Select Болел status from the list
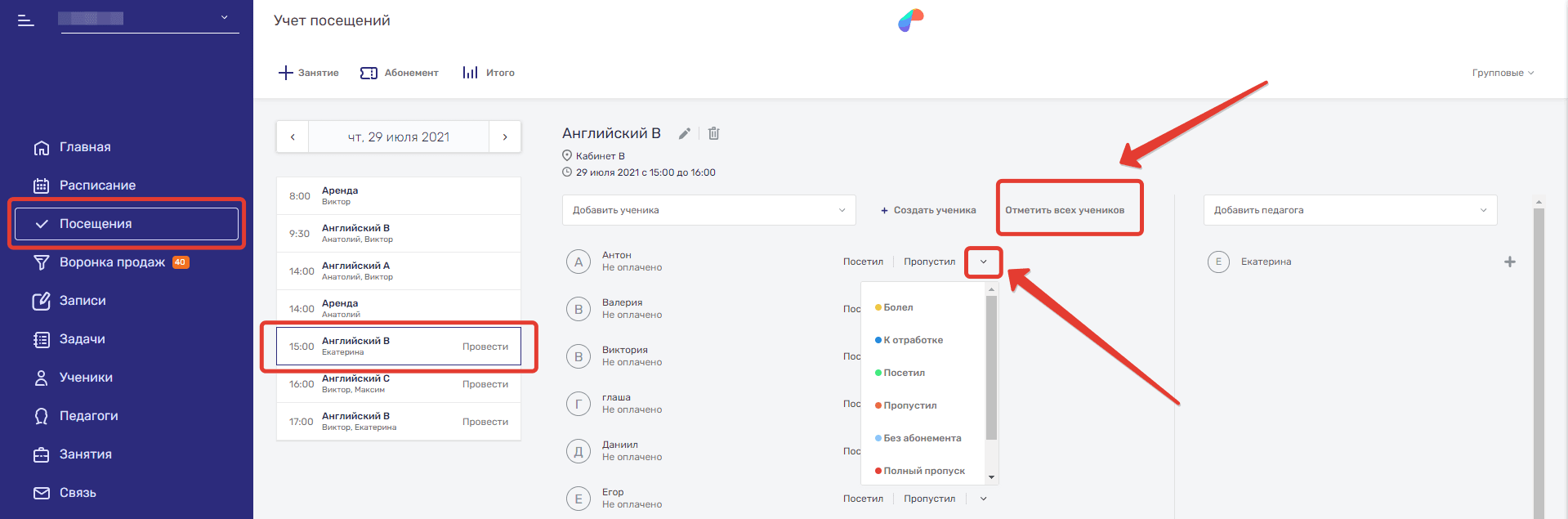 (898, 307)
